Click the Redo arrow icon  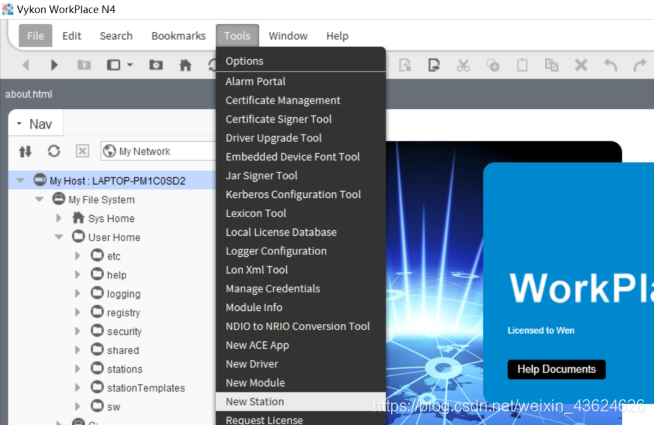pos(640,65)
